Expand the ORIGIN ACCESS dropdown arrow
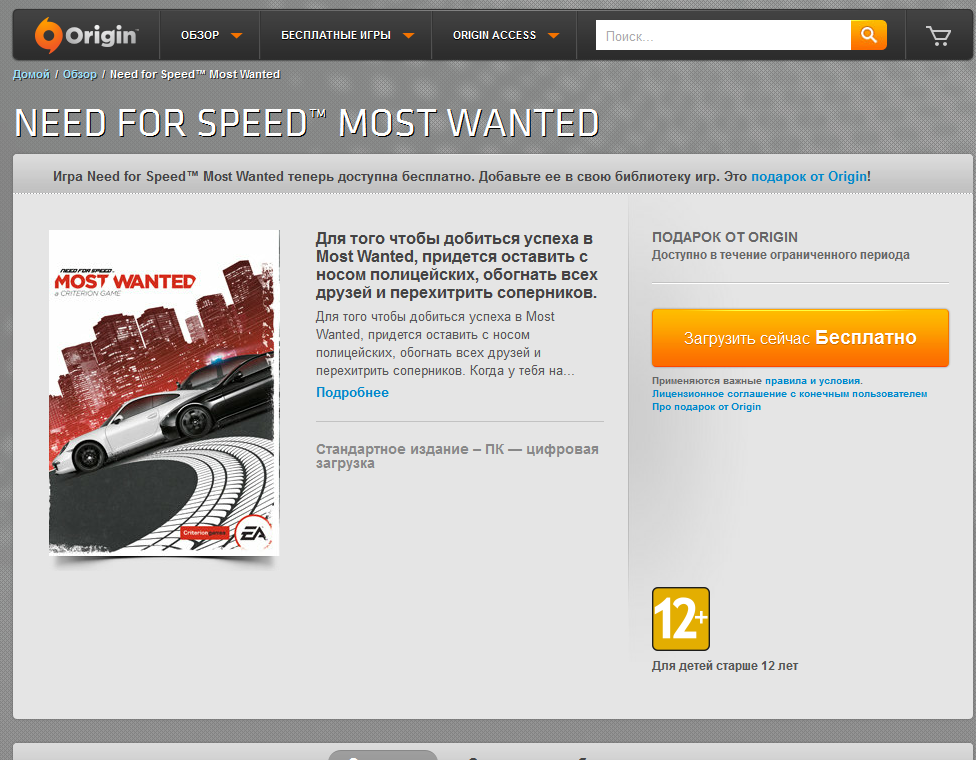This screenshot has width=976, height=760. point(553,36)
